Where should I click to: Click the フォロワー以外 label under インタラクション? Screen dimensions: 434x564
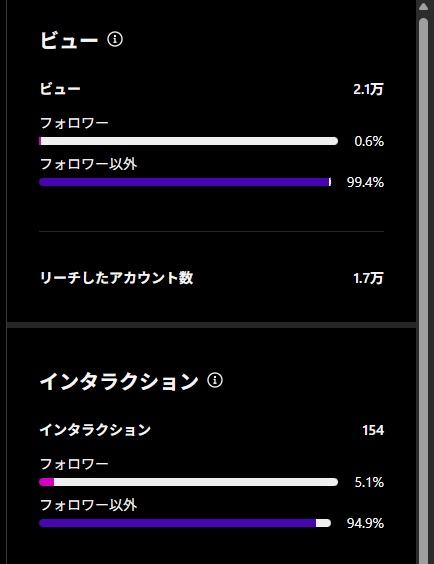tap(88, 505)
